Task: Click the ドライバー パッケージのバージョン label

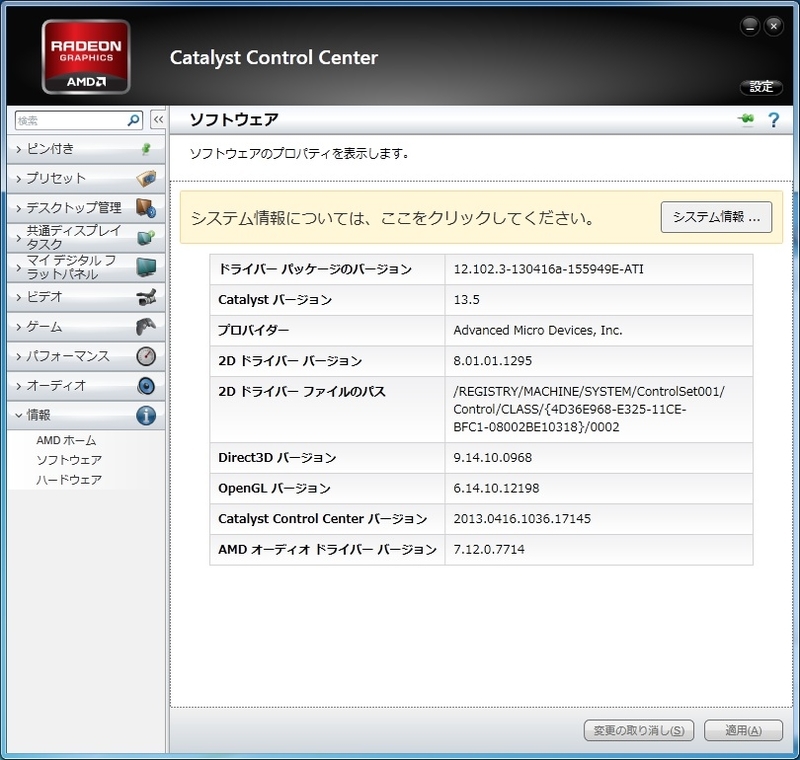Action: [315, 269]
